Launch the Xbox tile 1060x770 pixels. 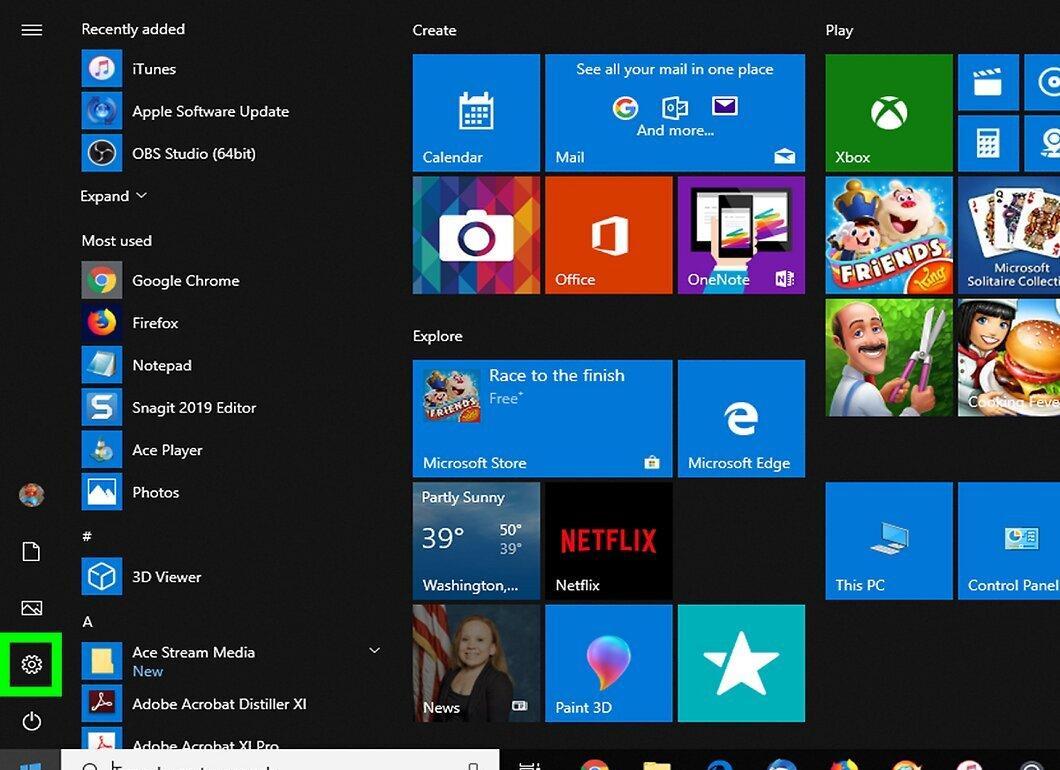click(x=888, y=112)
